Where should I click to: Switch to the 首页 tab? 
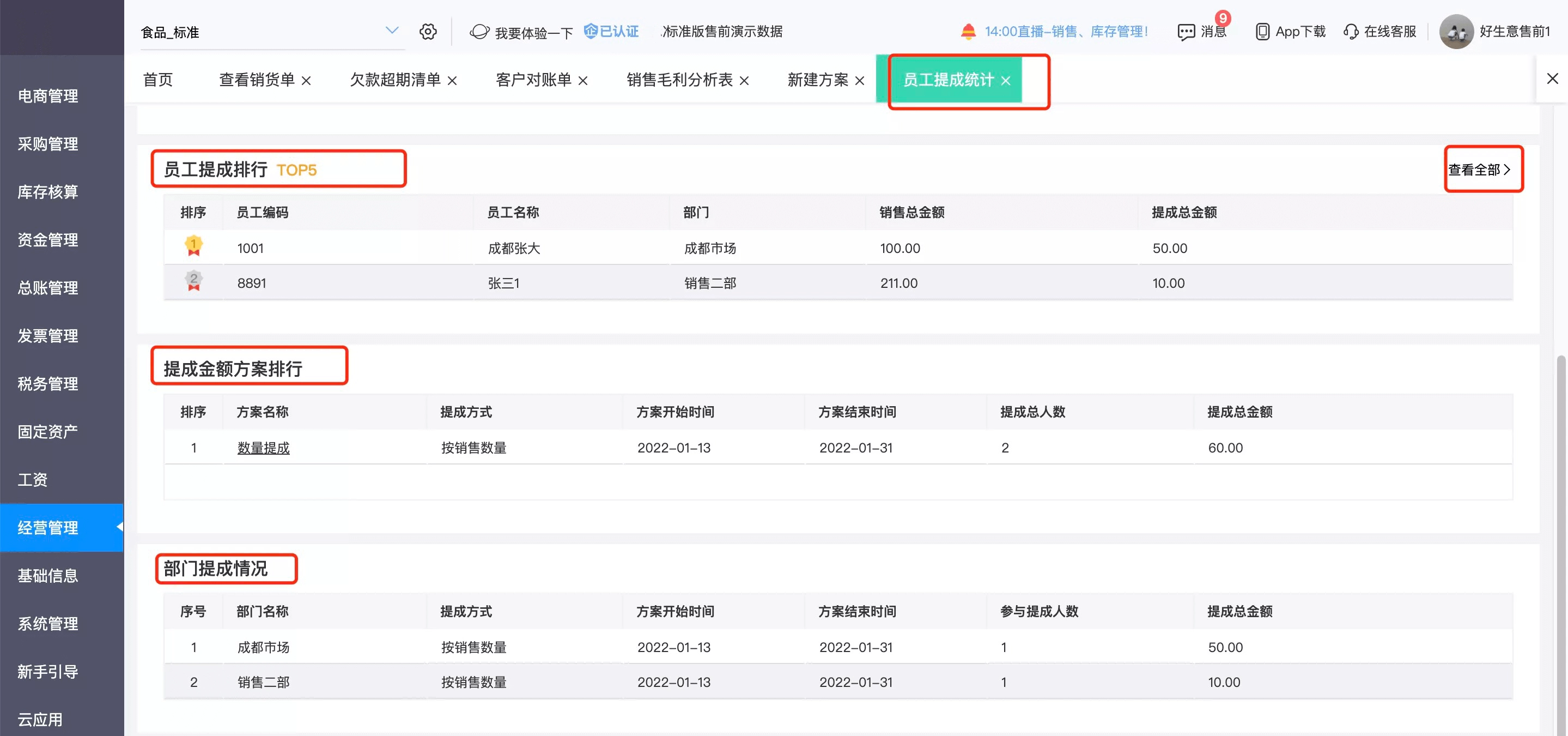(x=157, y=80)
